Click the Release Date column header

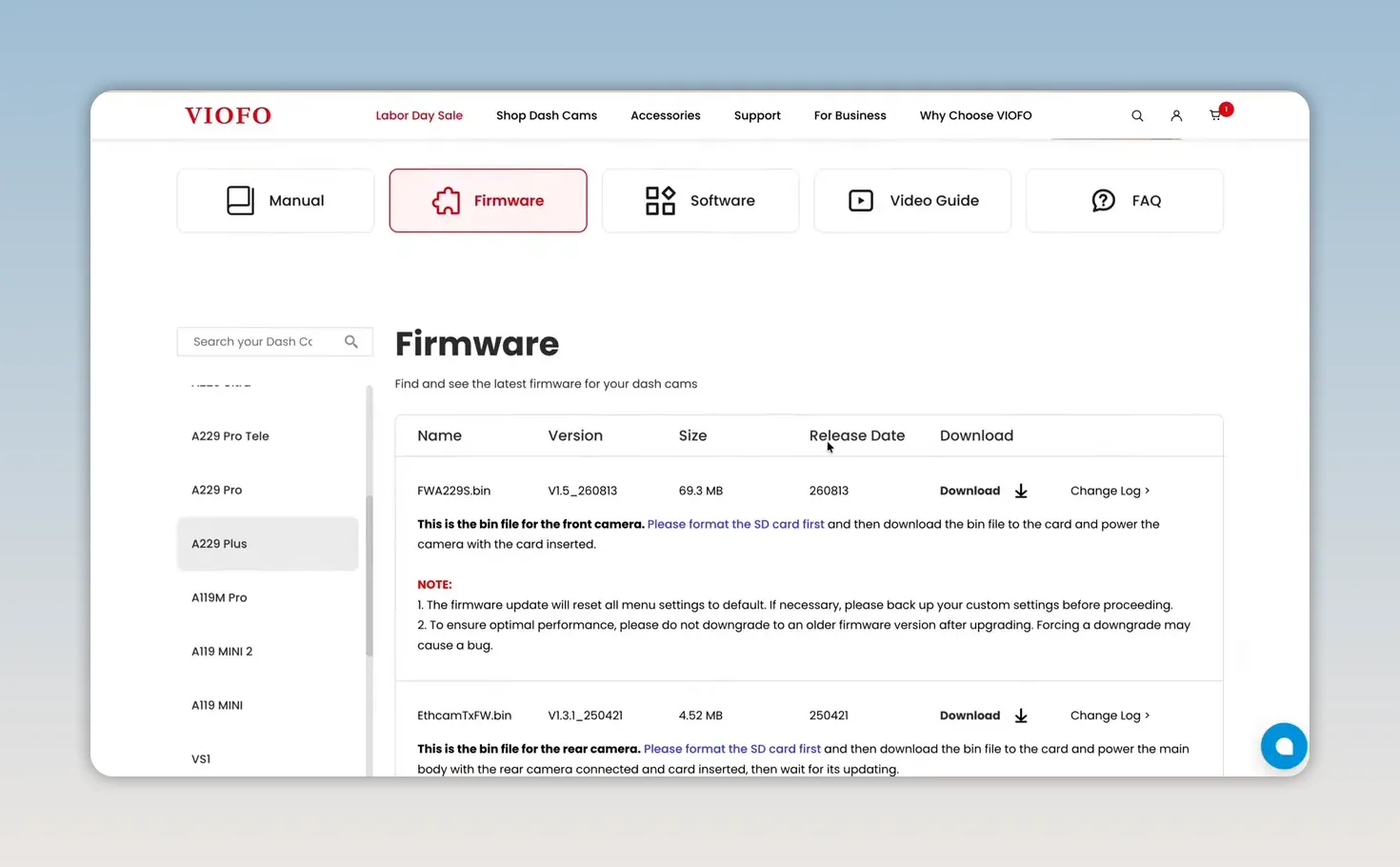(857, 435)
